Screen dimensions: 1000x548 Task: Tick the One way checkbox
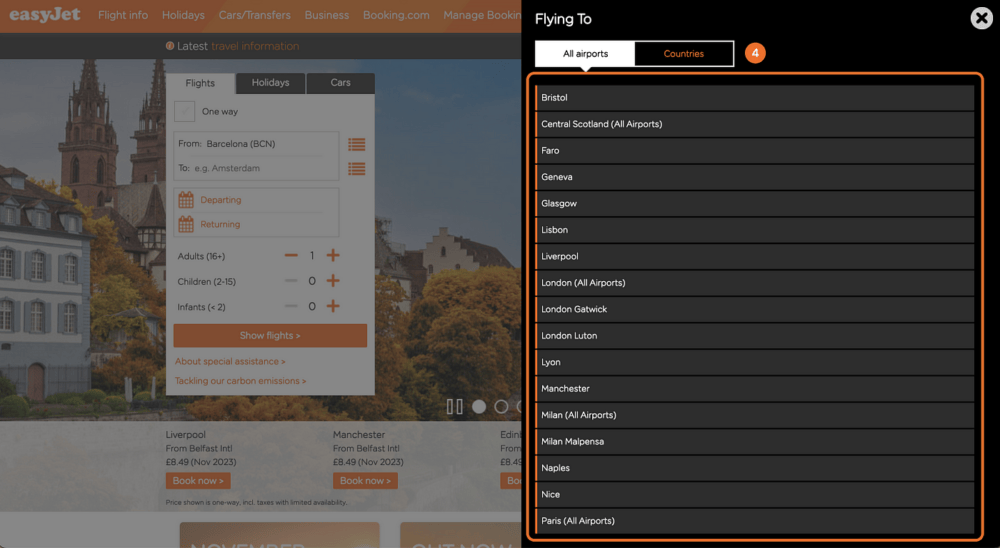(x=184, y=112)
